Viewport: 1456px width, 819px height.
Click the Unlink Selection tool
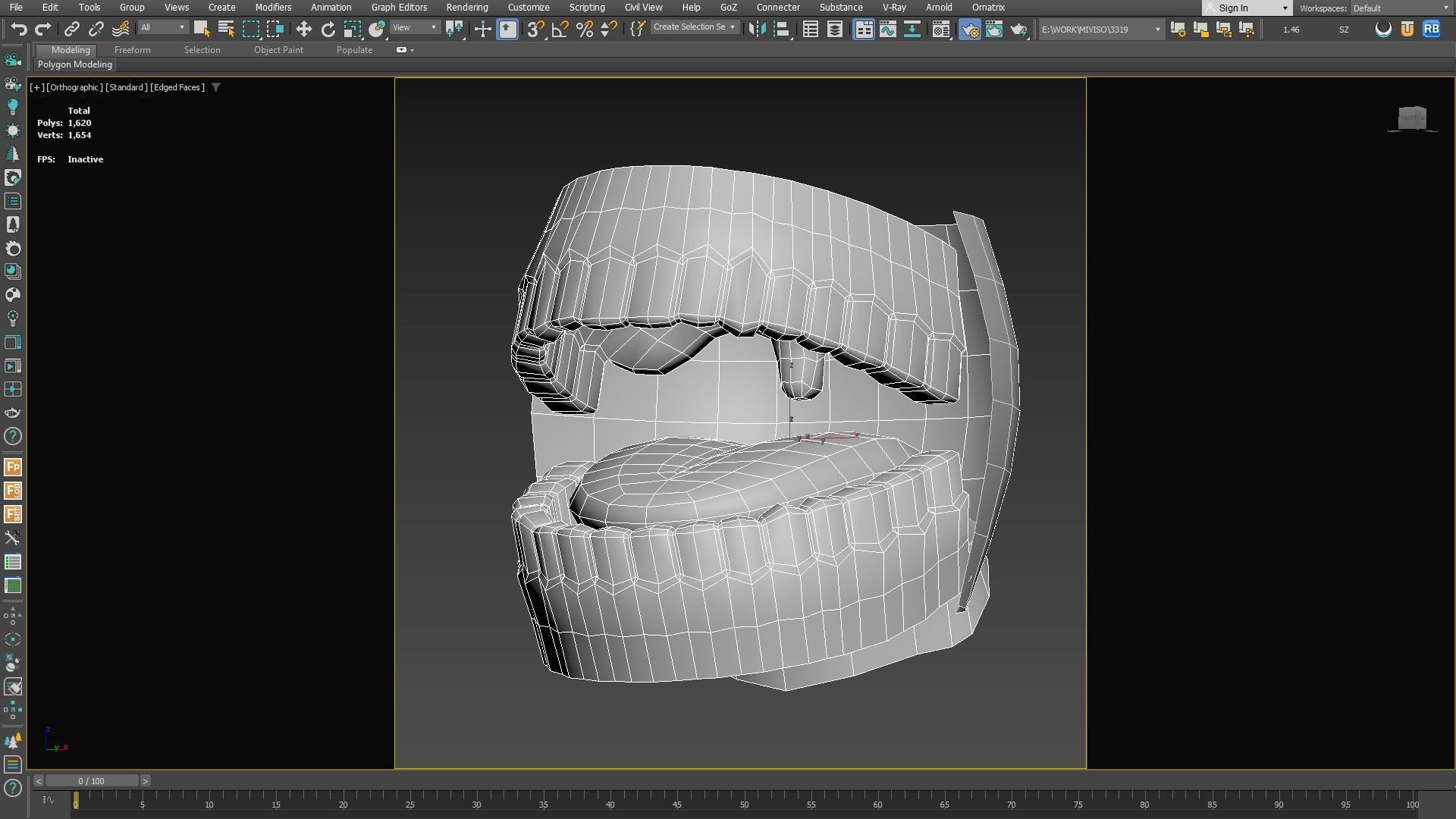[96, 30]
